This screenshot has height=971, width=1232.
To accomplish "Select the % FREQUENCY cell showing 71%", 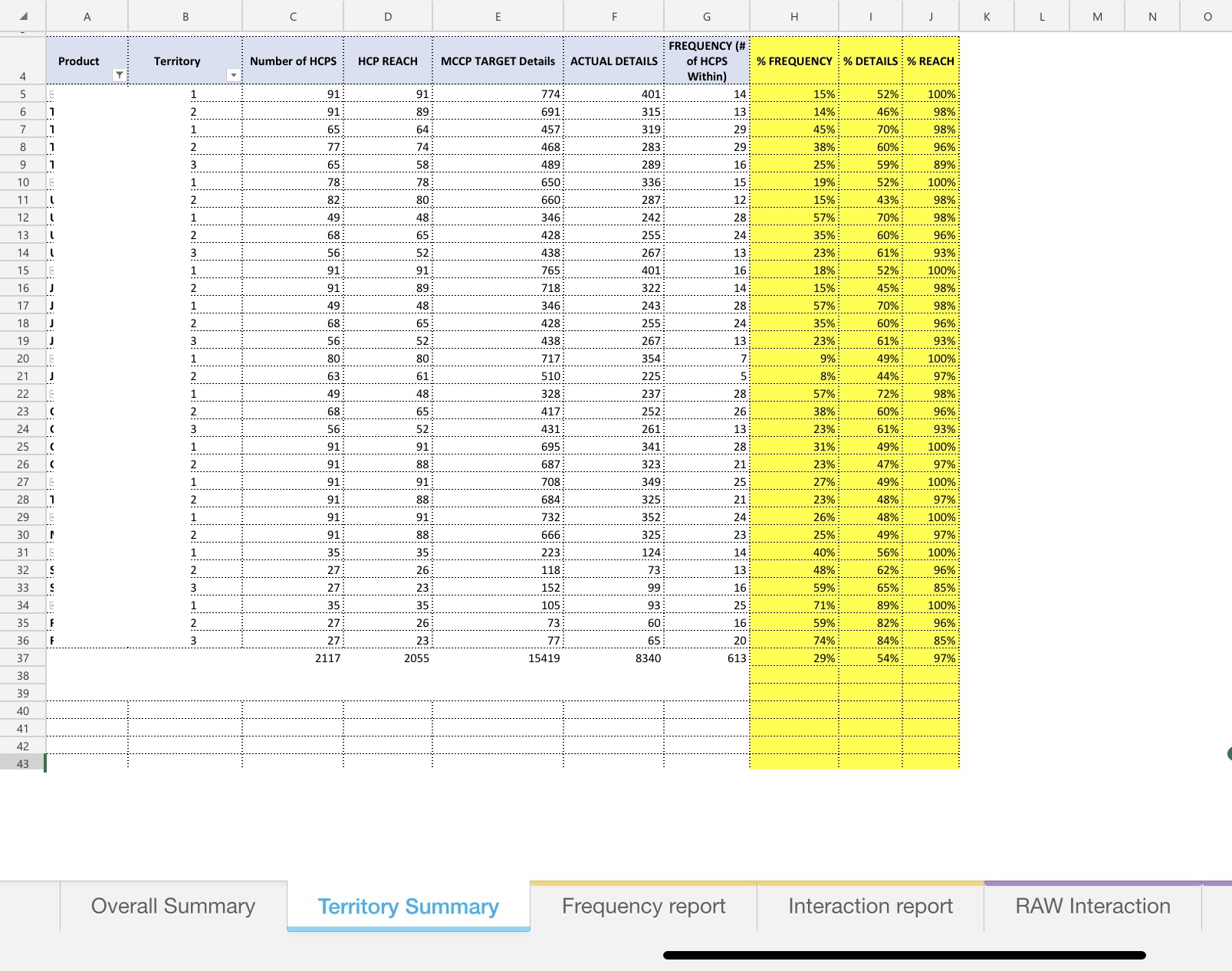I will click(794, 605).
